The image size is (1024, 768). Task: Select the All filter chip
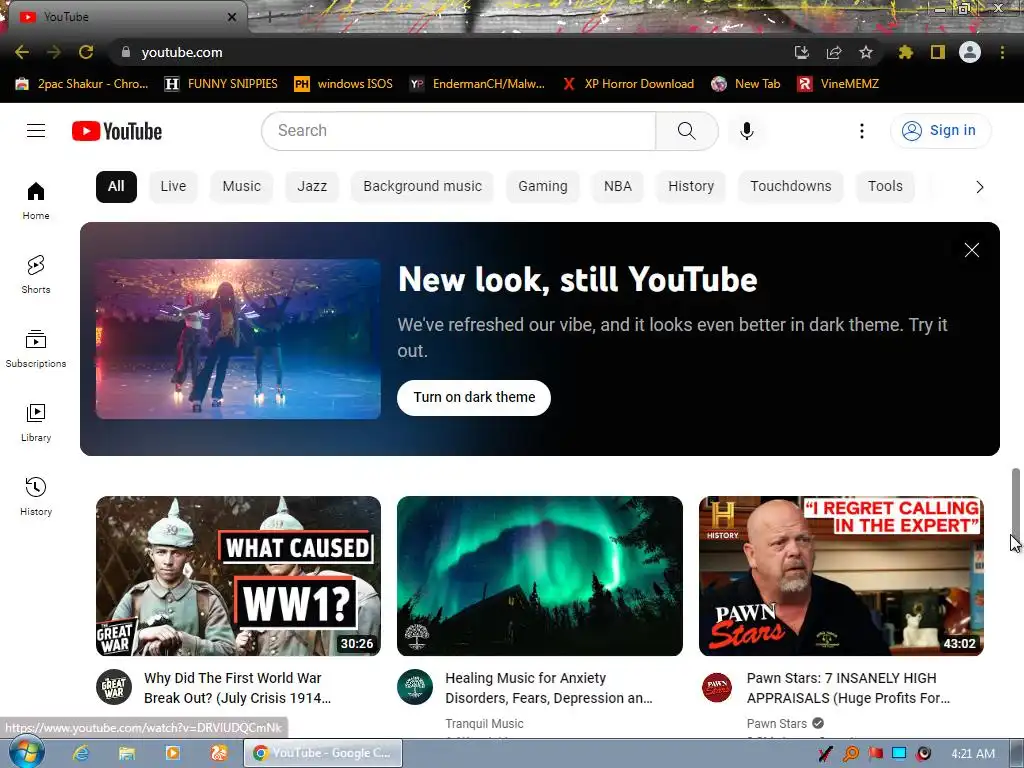coord(116,187)
